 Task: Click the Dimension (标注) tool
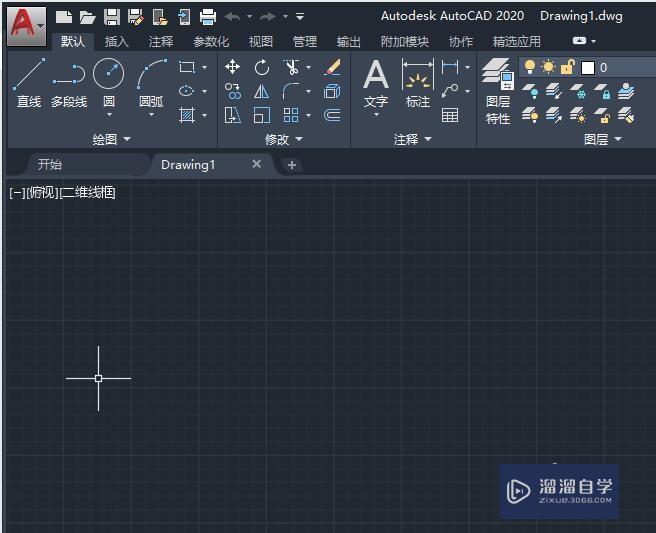[x=418, y=83]
